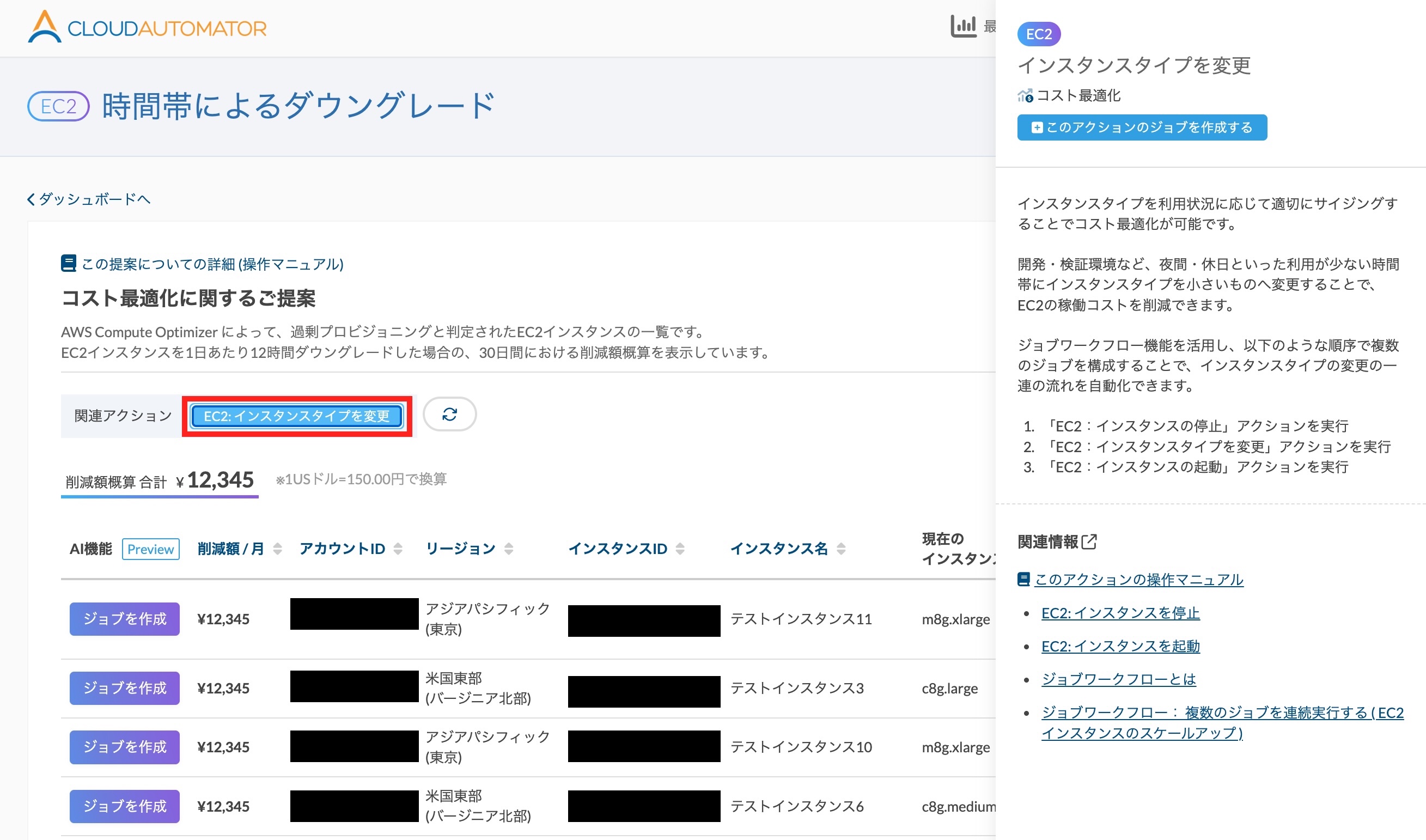Click c8g.large instance type cell
Viewport: 1426px width, 840px height.
[949, 689]
